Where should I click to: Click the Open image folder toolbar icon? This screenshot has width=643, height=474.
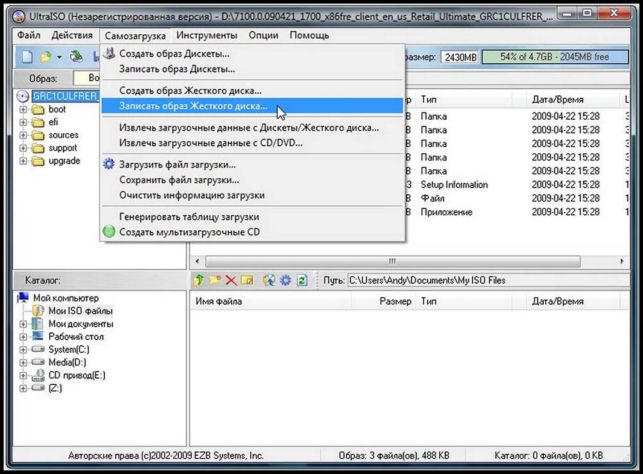click(x=46, y=57)
